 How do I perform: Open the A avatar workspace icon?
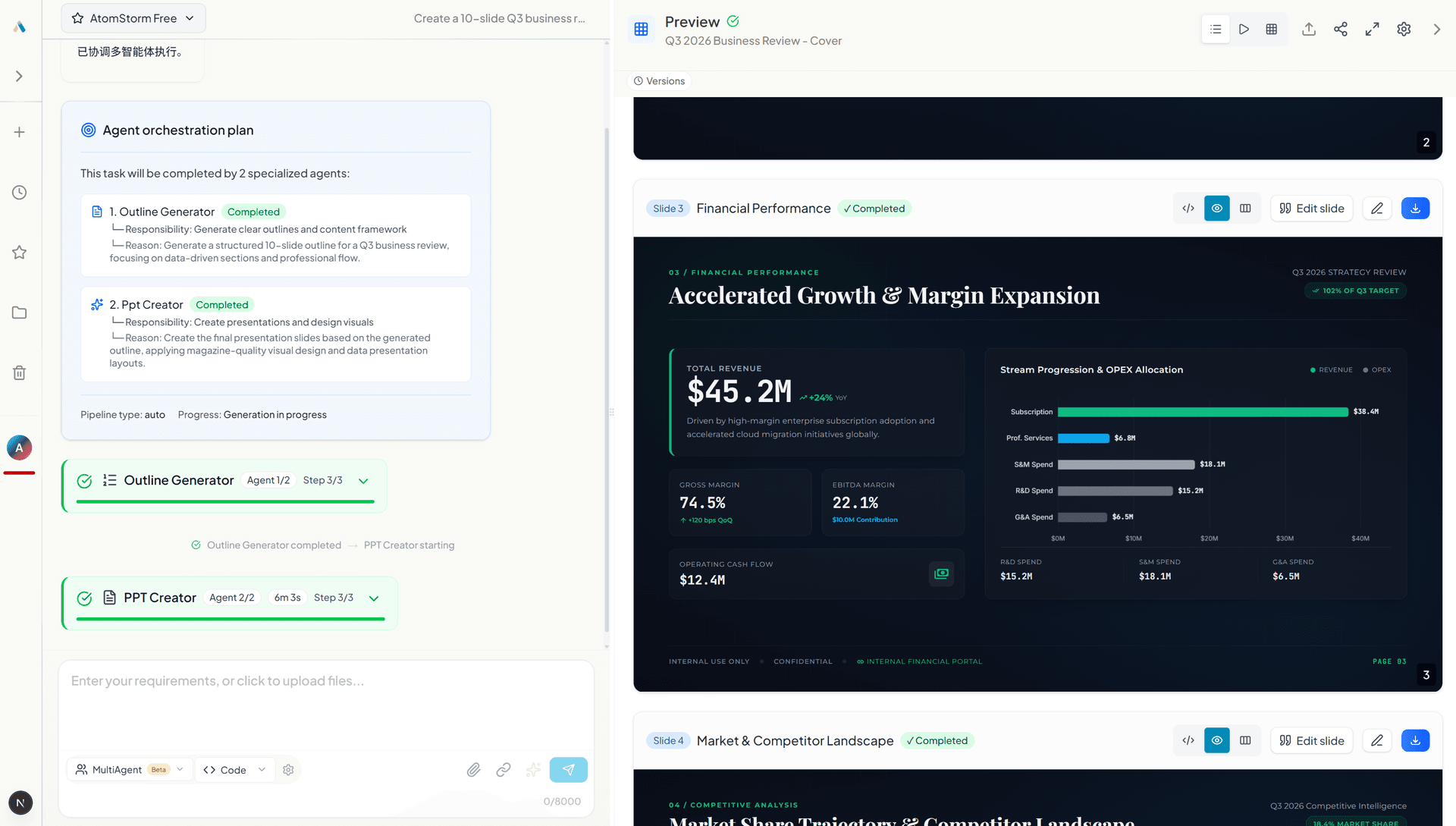click(20, 448)
